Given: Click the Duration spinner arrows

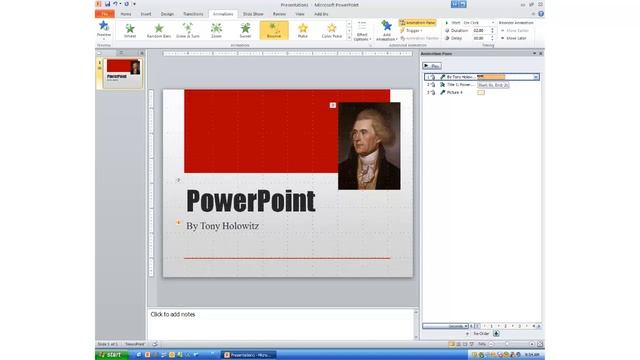Looking at the screenshot, I should coord(492,31).
